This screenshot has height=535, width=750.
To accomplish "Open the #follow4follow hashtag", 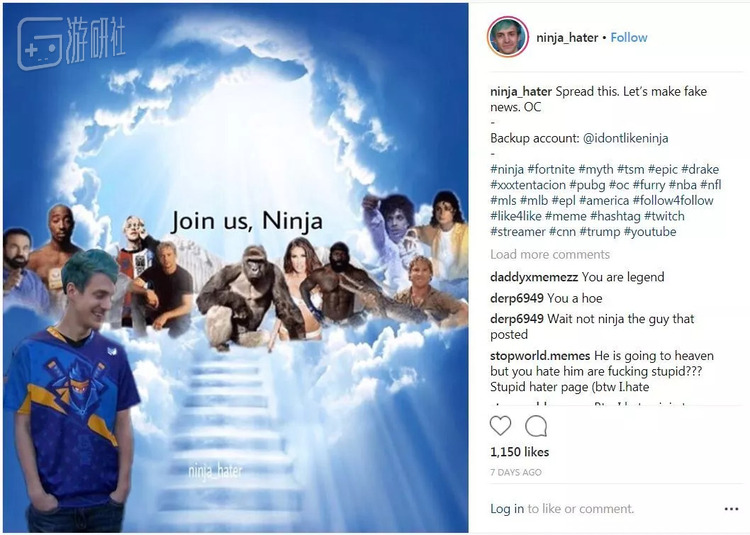I will [x=673, y=200].
